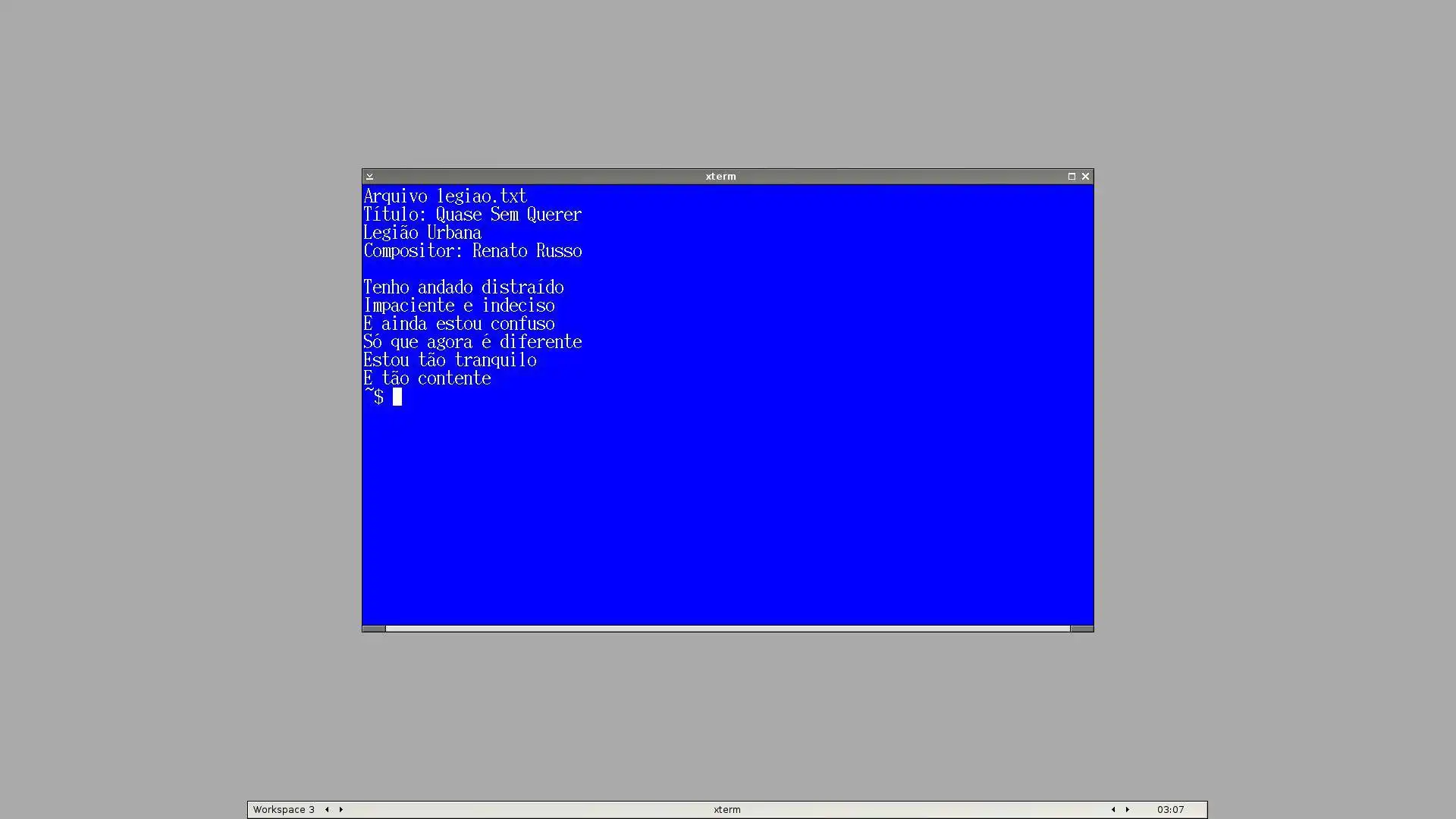
Task: Switch to next workspace arrow
Action: (340, 809)
